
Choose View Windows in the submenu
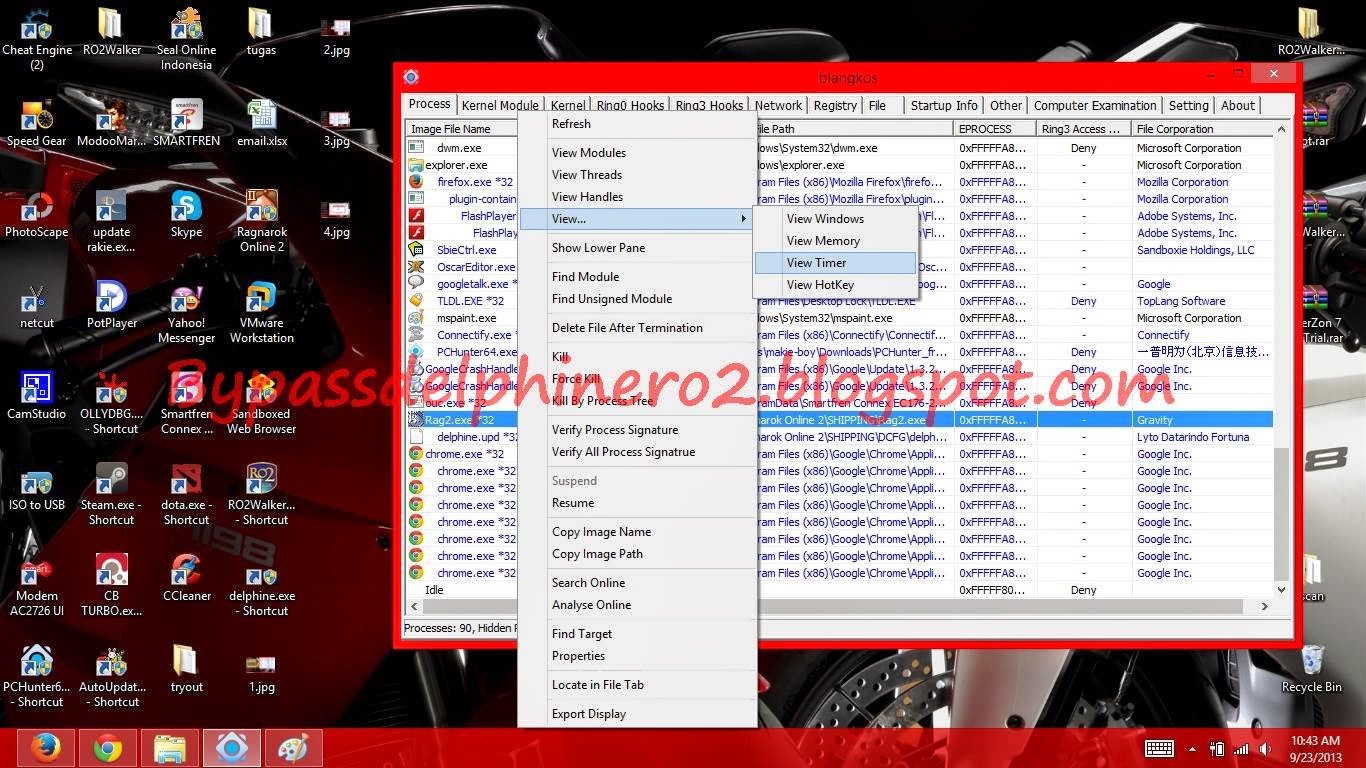pyautogui.click(x=835, y=219)
